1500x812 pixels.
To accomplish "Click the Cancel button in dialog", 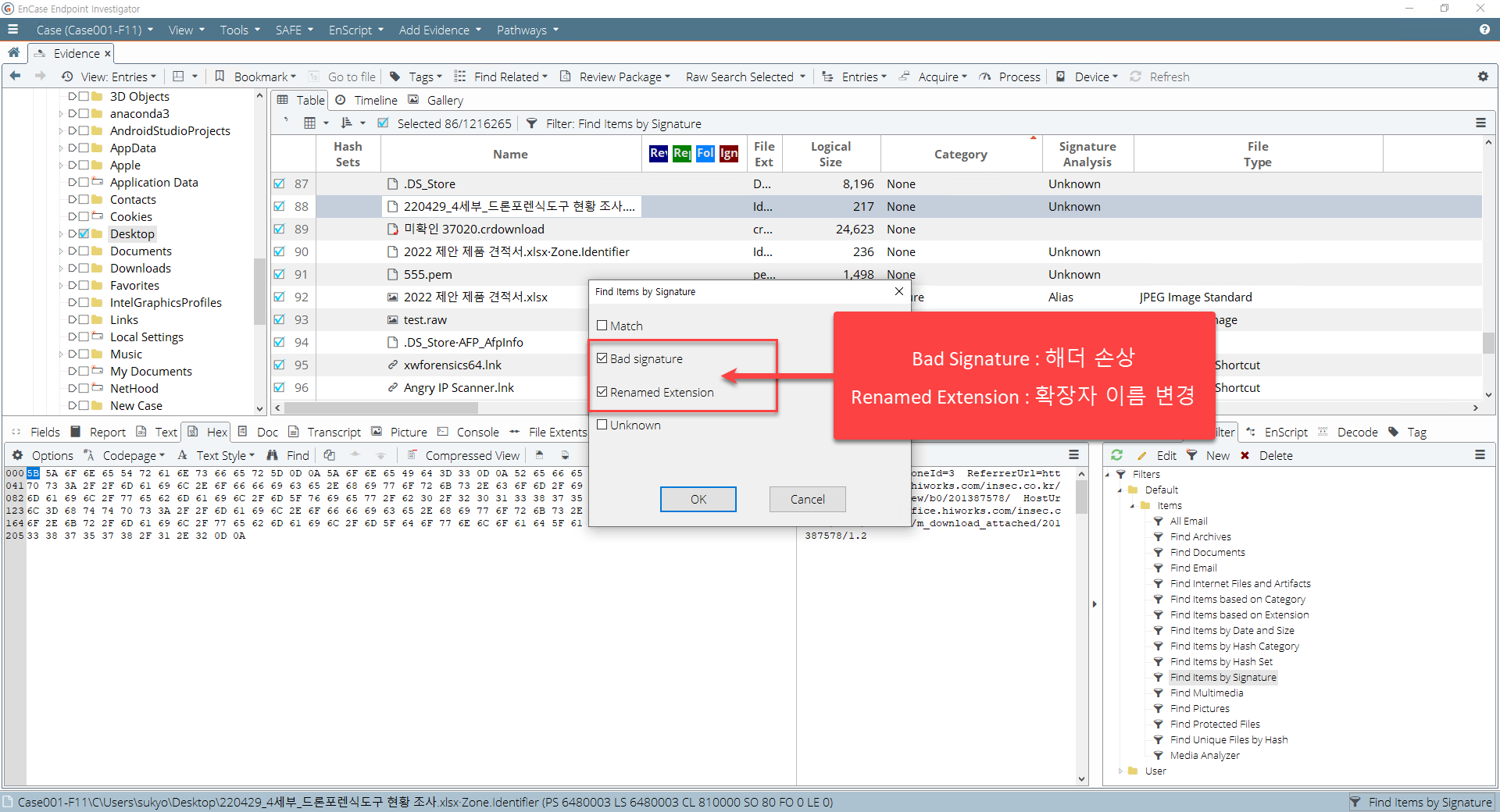I will click(807, 500).
